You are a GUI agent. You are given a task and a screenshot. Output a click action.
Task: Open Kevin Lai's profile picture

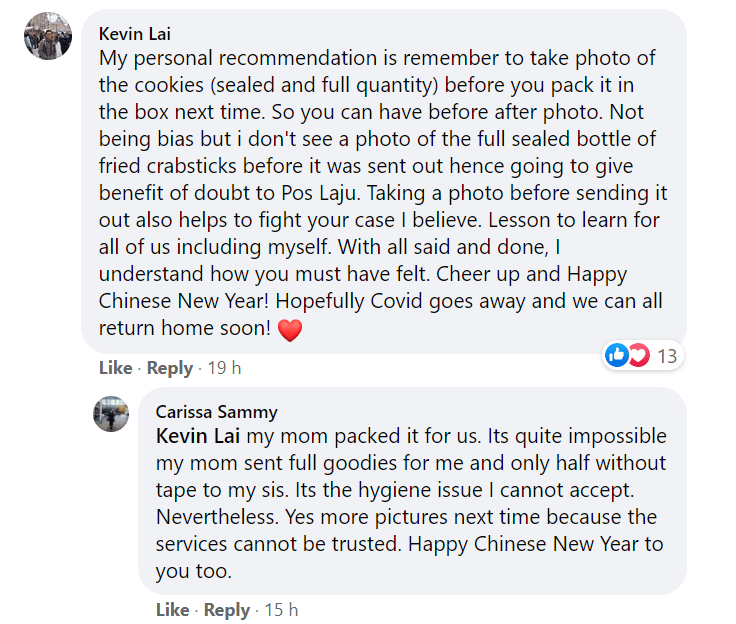tap(48, 36)
